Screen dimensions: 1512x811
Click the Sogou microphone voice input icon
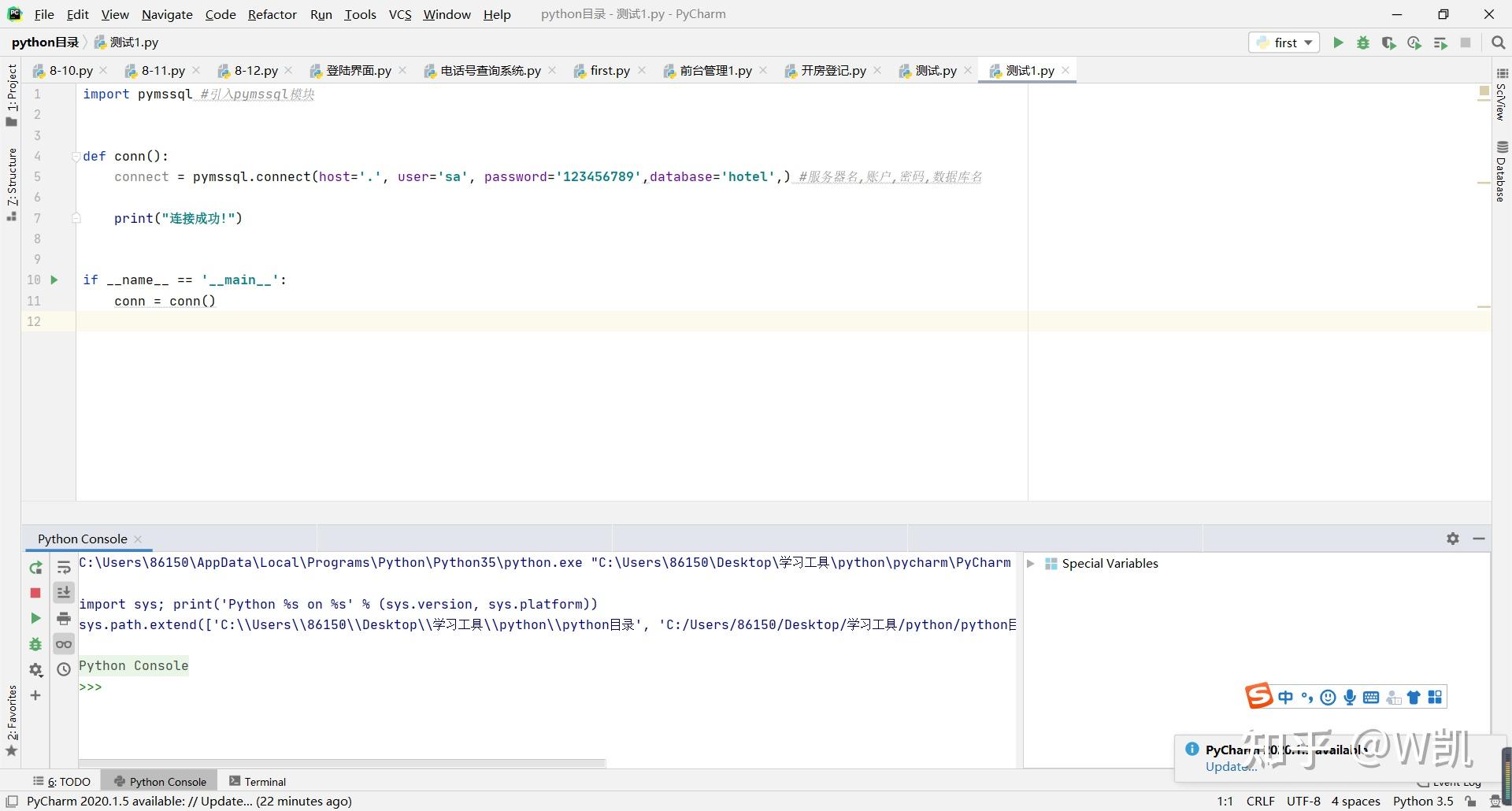(x=1350, y=697)
